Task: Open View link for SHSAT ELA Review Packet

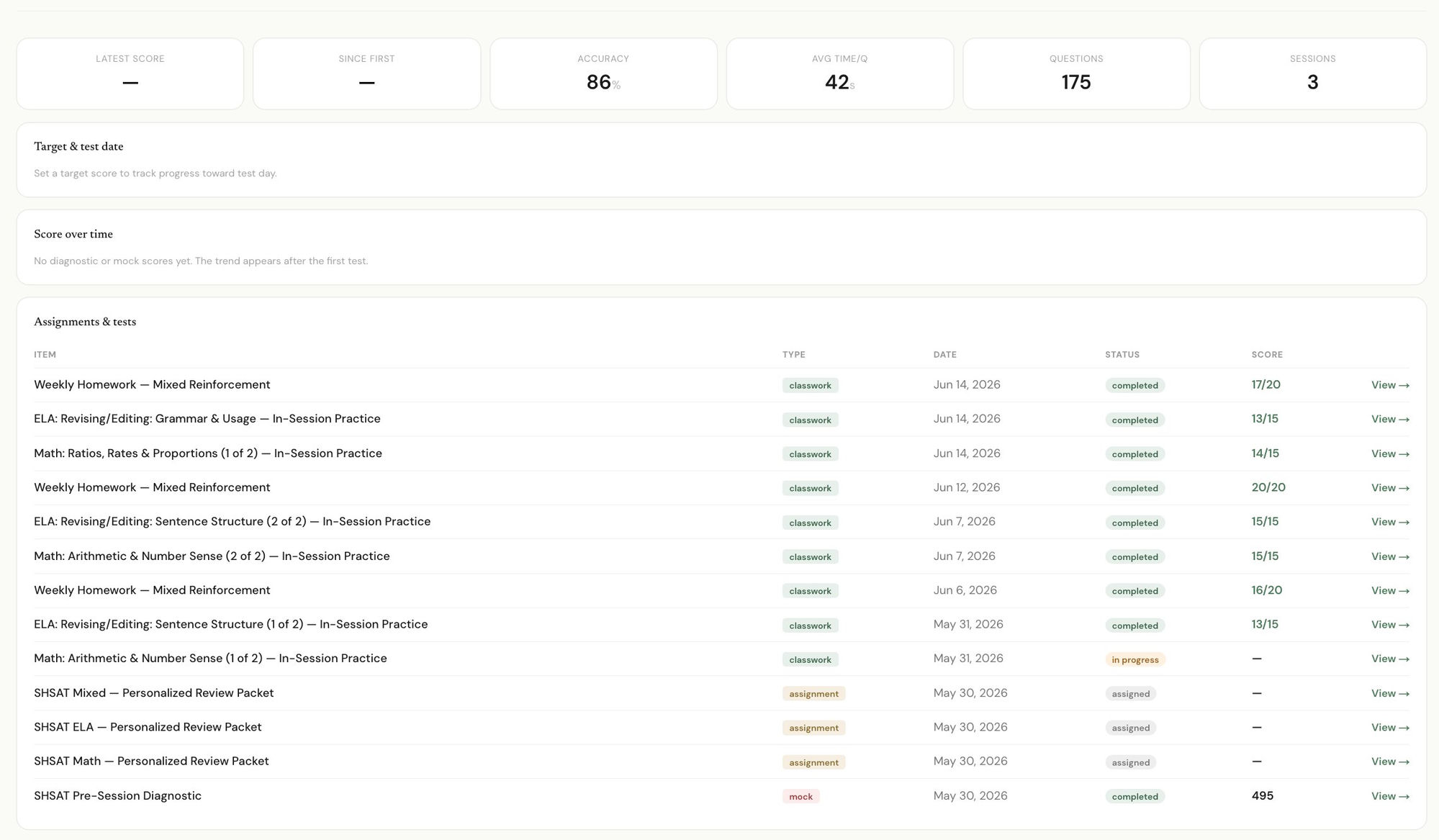Action: (x=1390, y=728)
